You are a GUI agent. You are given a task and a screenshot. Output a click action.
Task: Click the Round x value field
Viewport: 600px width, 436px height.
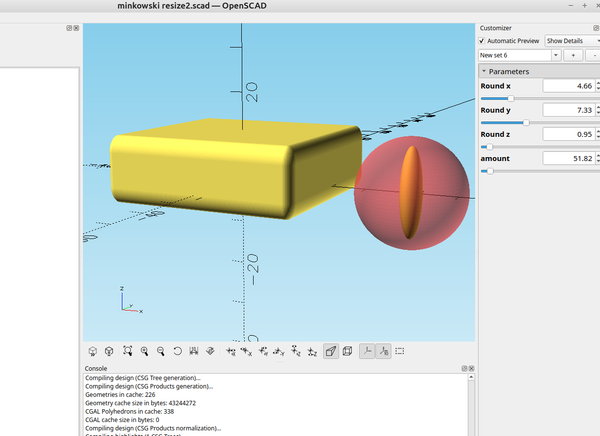[x=569, y=86]
